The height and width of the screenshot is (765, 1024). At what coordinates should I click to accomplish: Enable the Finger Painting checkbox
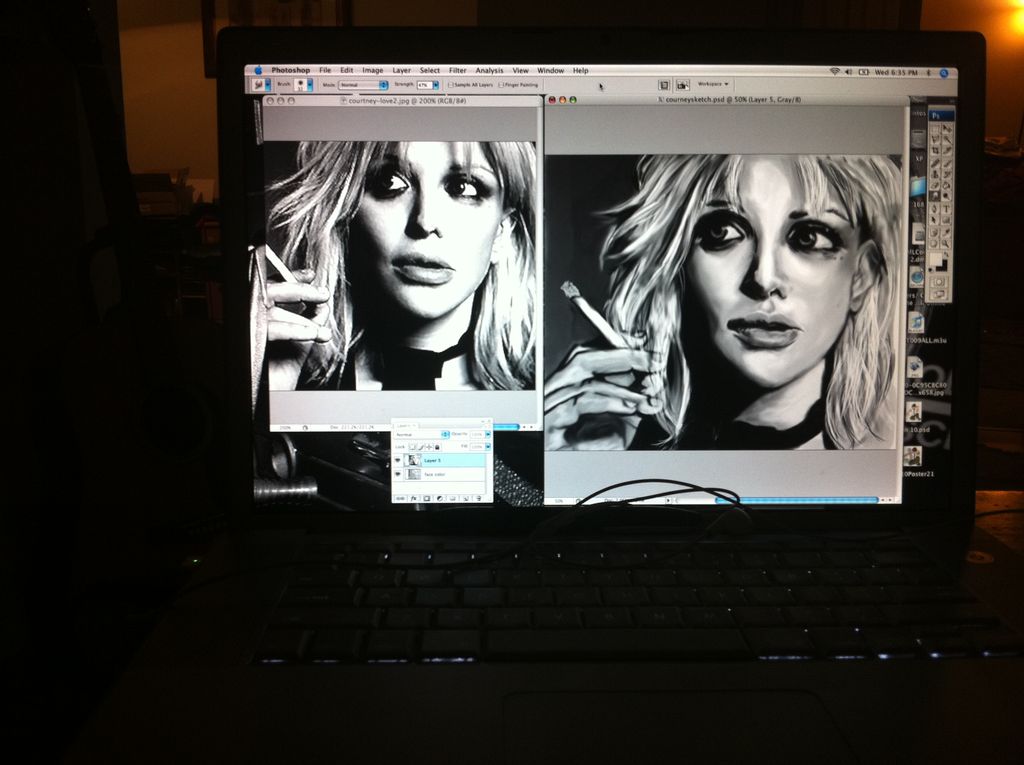500,84
